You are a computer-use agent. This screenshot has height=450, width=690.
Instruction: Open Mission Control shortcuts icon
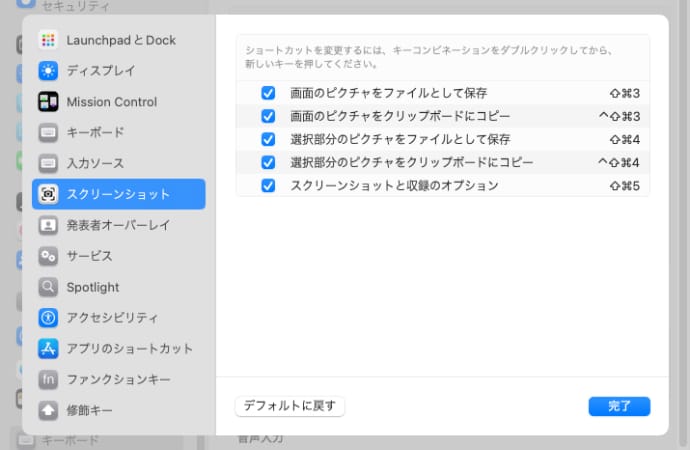tap(49, 102)
